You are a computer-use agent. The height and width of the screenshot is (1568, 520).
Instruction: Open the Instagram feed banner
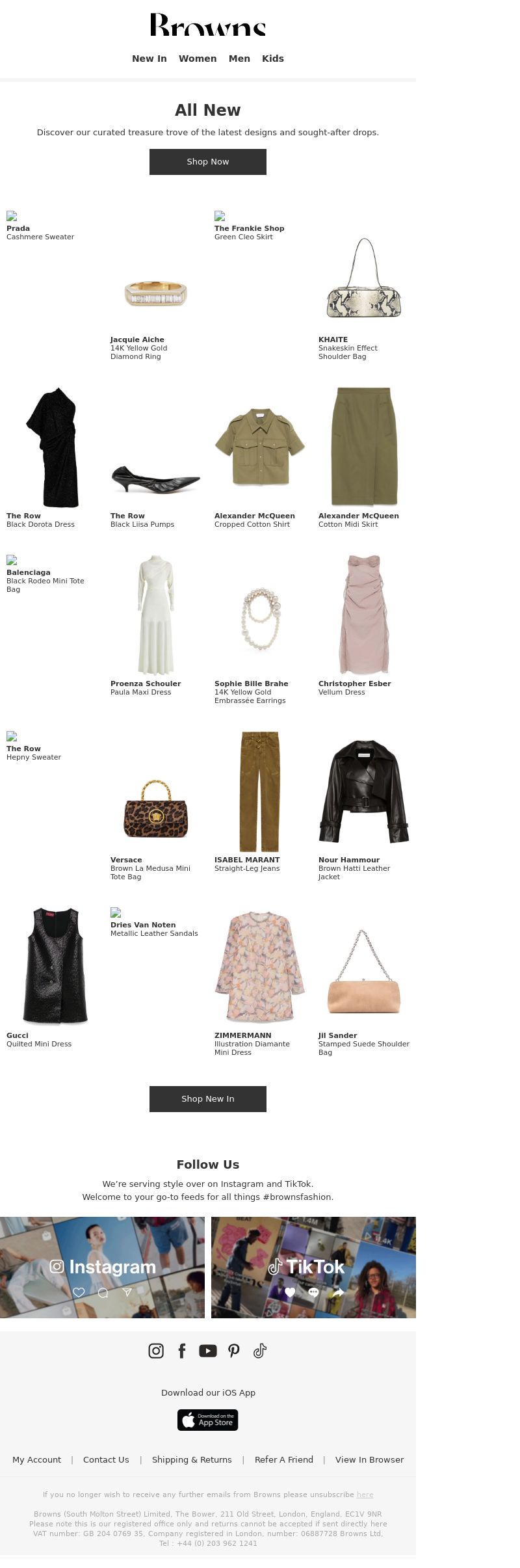point(102,1268)
